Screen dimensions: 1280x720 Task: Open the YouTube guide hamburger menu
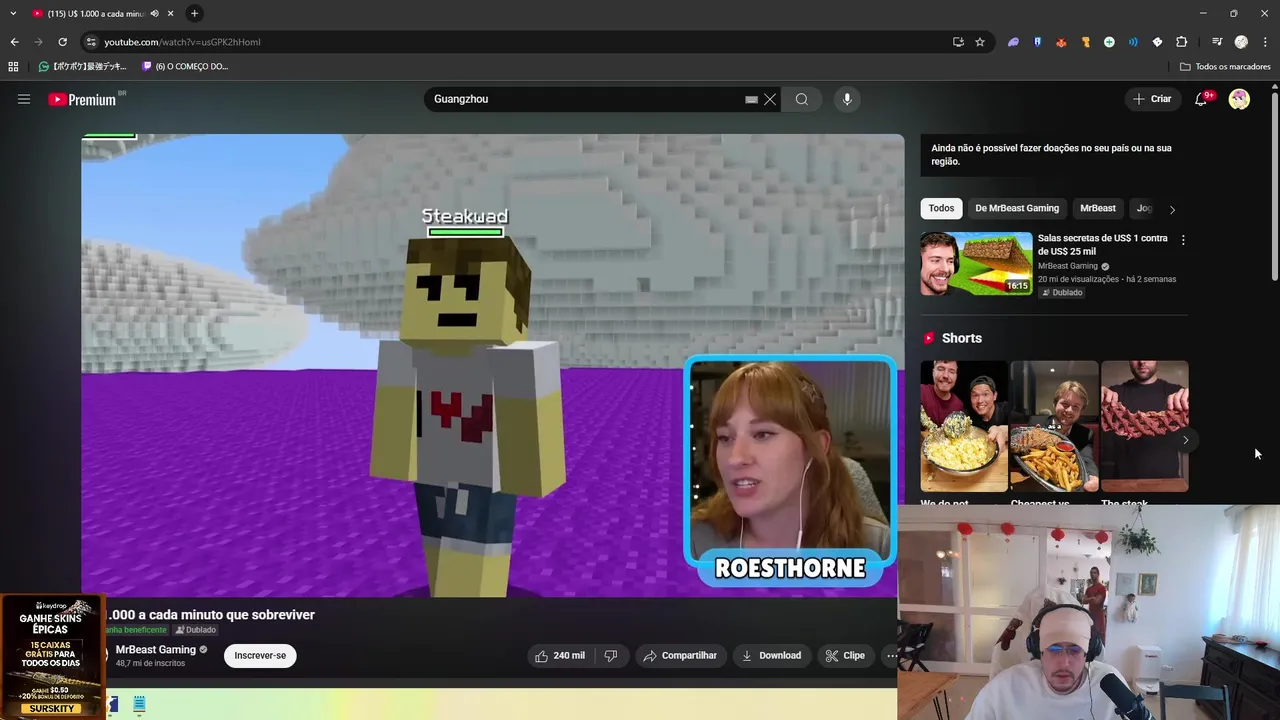tap(24, 99)
